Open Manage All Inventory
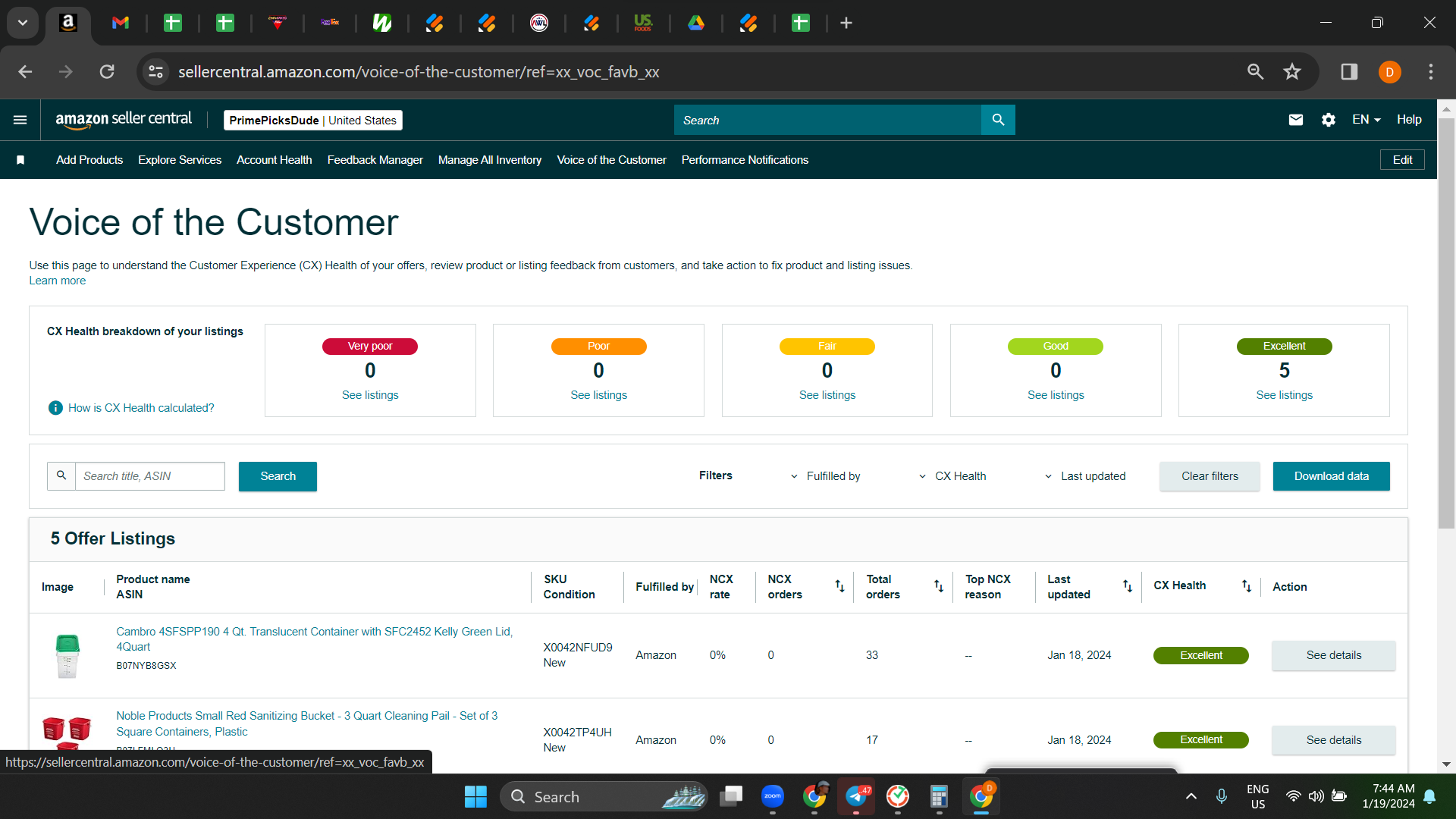 point(490,160)
